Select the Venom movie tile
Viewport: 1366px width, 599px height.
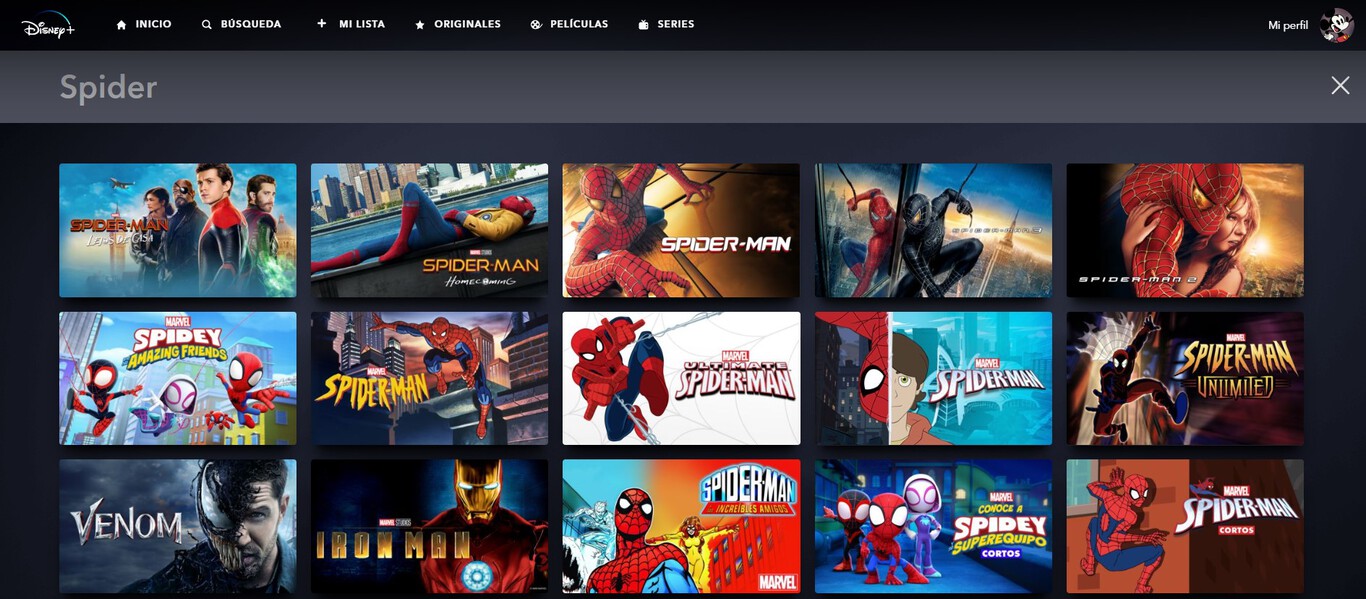coord(177,527)
